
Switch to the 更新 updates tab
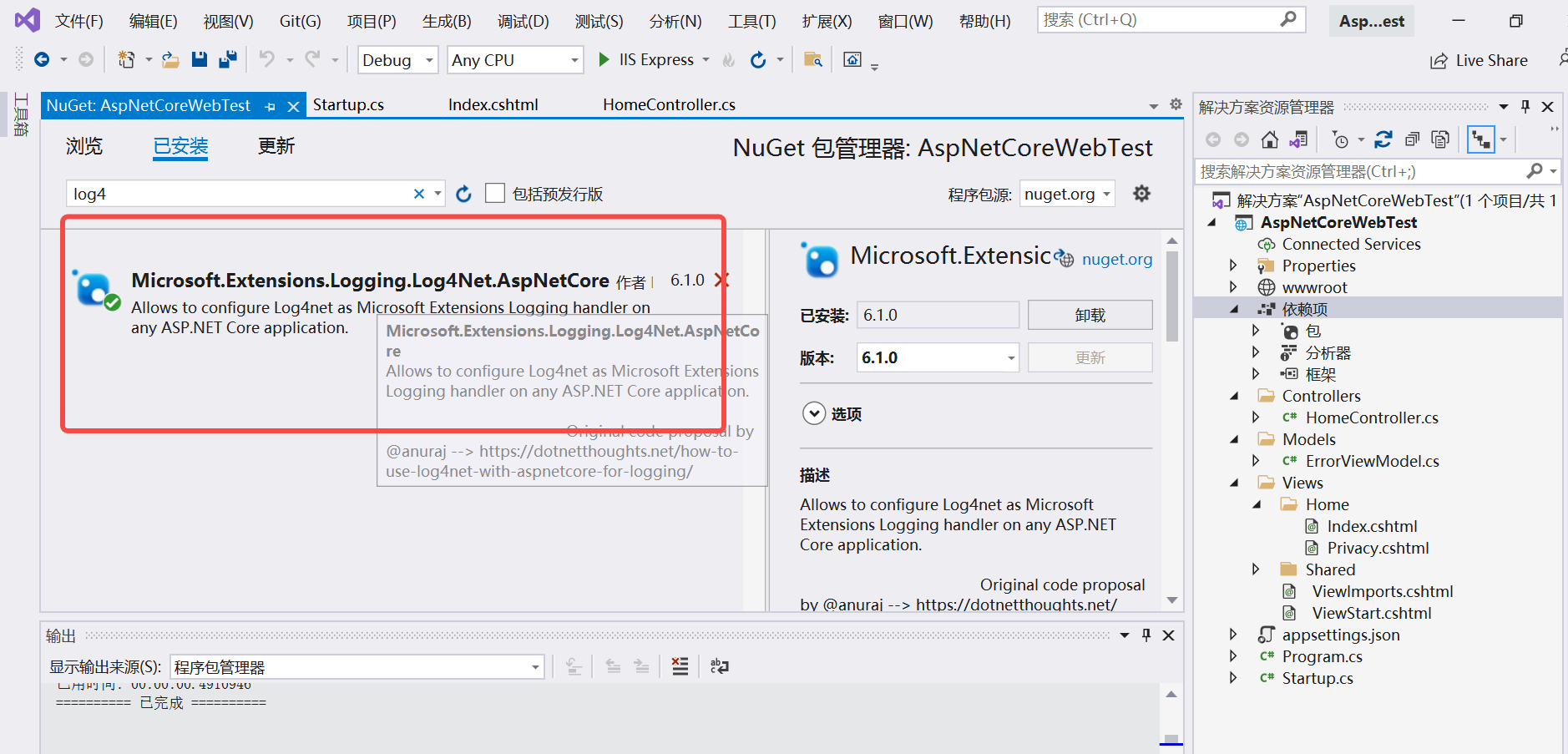pyautogui.click(x=276, y=146)
